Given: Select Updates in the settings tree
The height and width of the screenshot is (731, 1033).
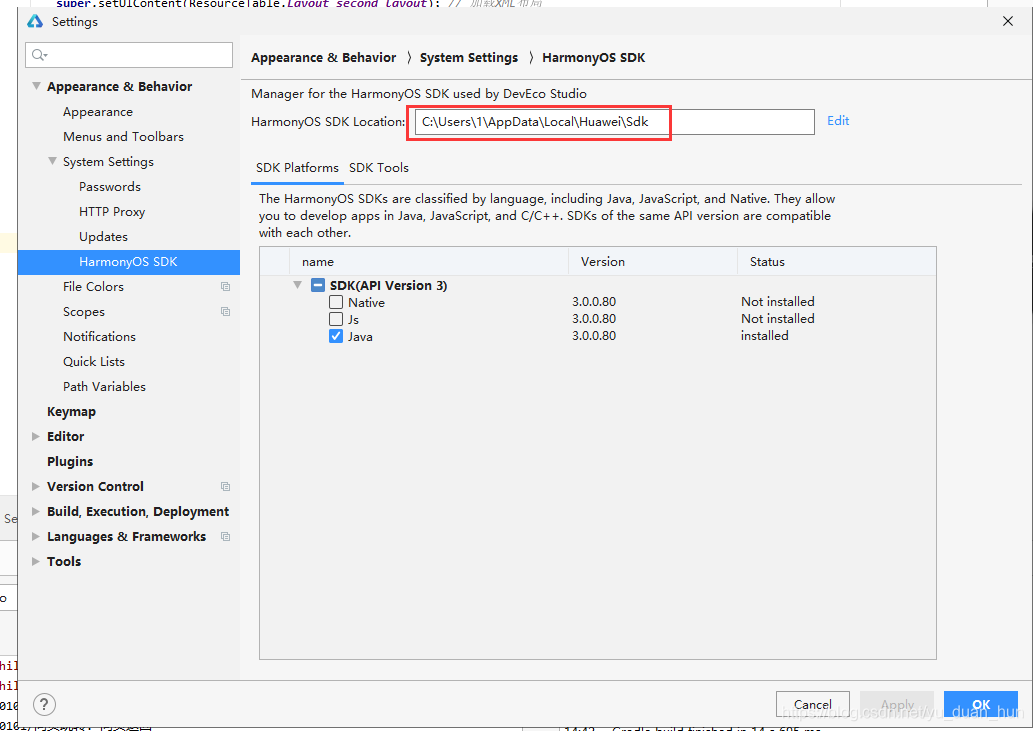Looking at the screenshot, I should pyautogui.click(x=103, y=237).
